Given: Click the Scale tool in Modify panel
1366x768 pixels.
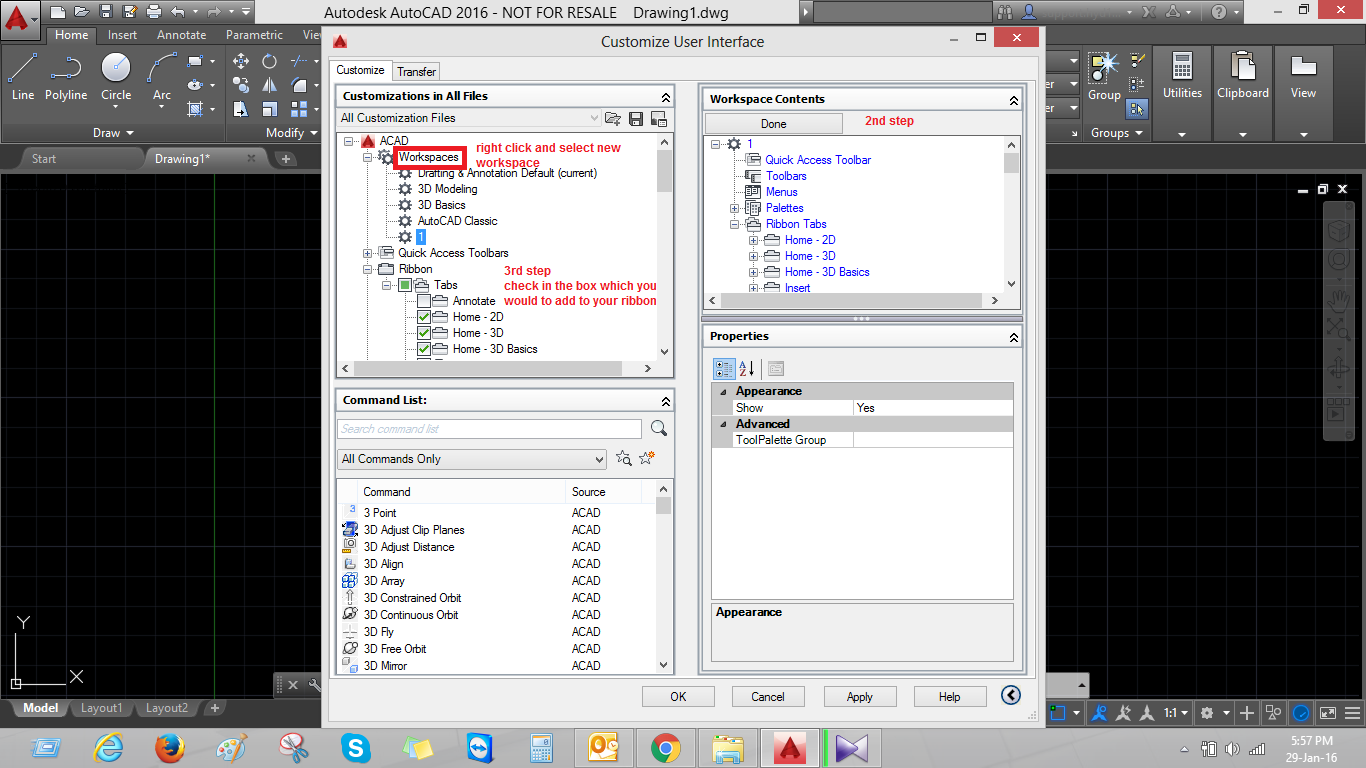Looking at the screenshot, I should coord(269,109).
